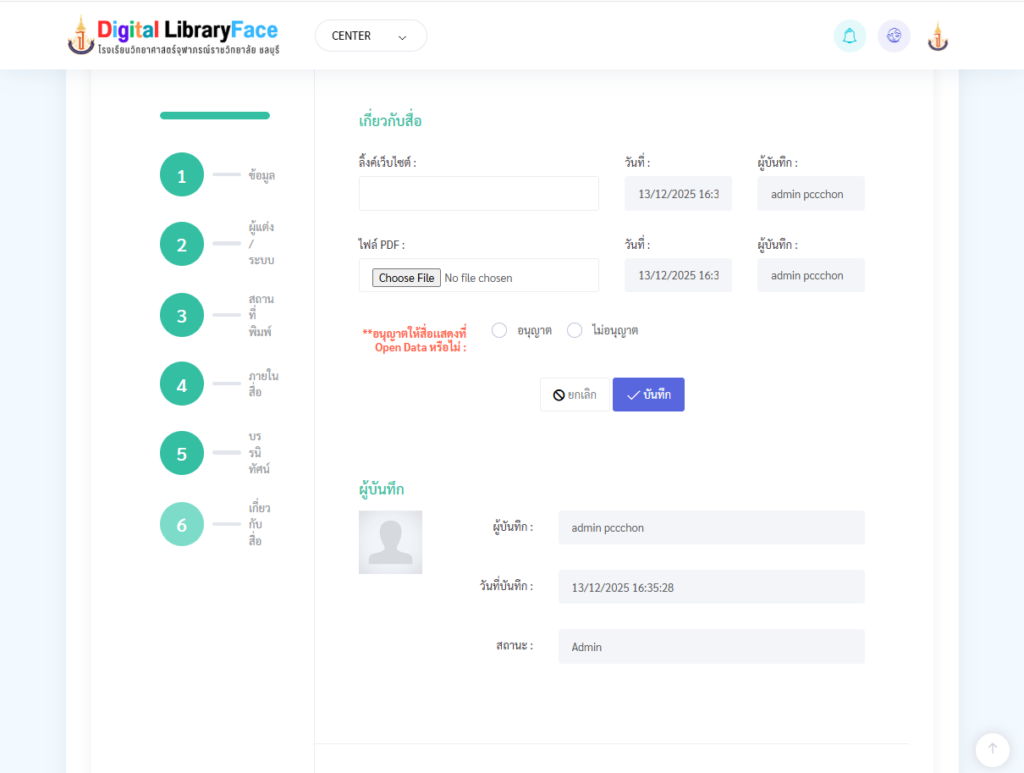Click the user avatar placeholder thumbnail

tap(390, 542)
